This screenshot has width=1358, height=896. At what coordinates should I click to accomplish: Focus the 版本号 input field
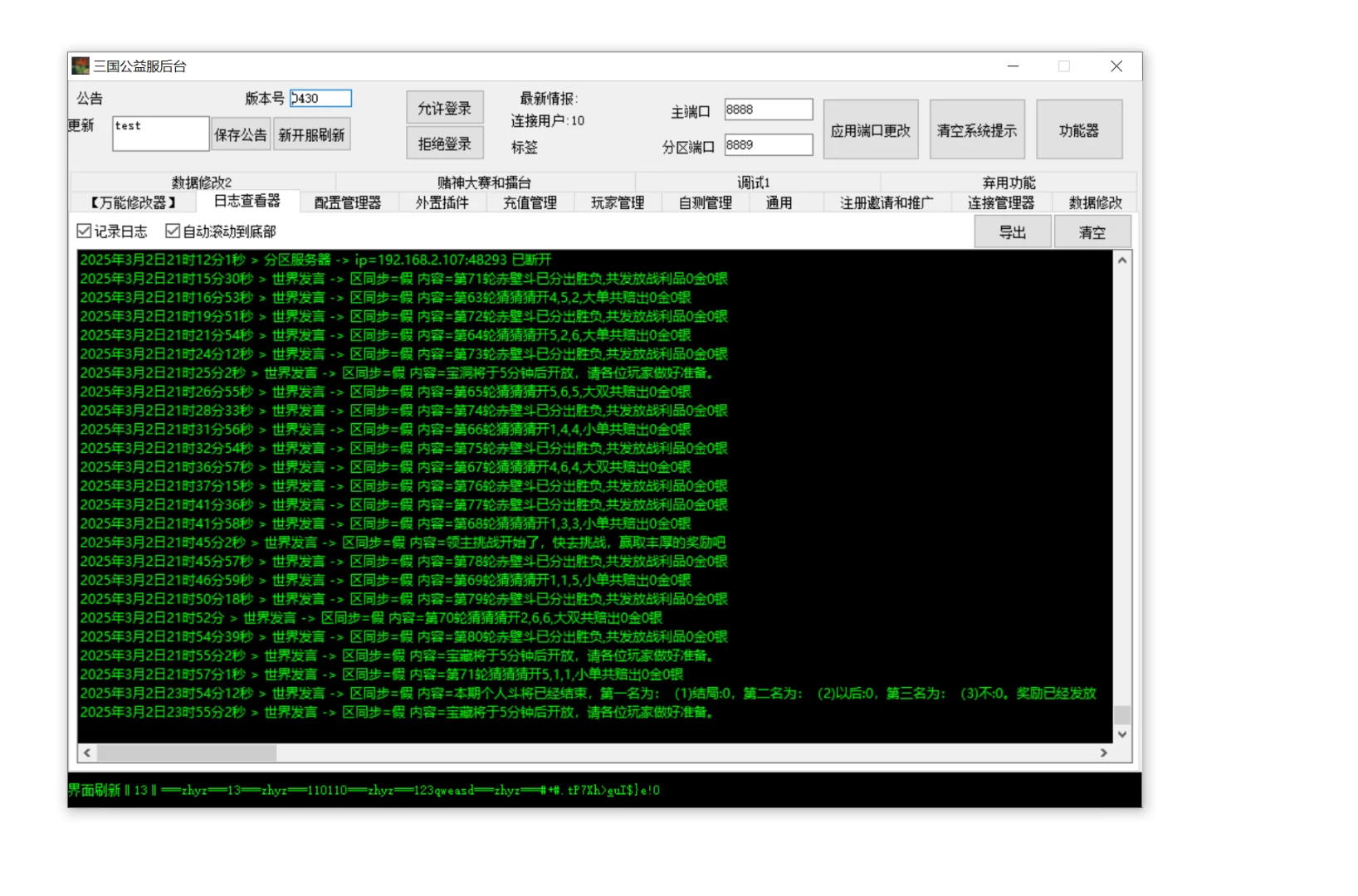(x=320, y=98)
